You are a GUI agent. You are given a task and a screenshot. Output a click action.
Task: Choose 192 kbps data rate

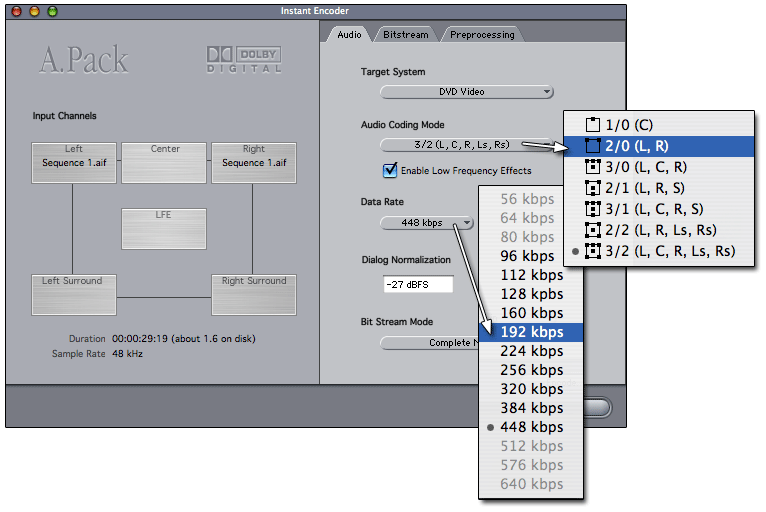click(531, 332)
